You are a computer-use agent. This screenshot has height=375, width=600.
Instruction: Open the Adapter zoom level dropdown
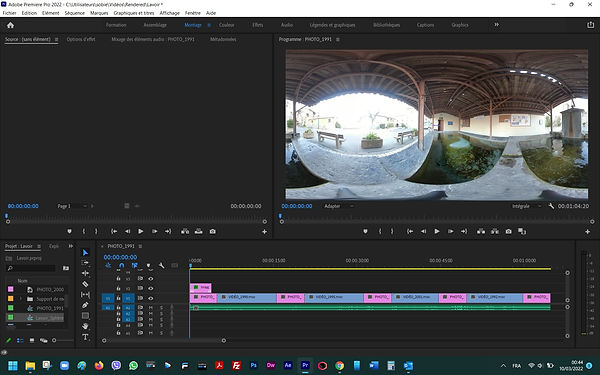click(338, 206)
